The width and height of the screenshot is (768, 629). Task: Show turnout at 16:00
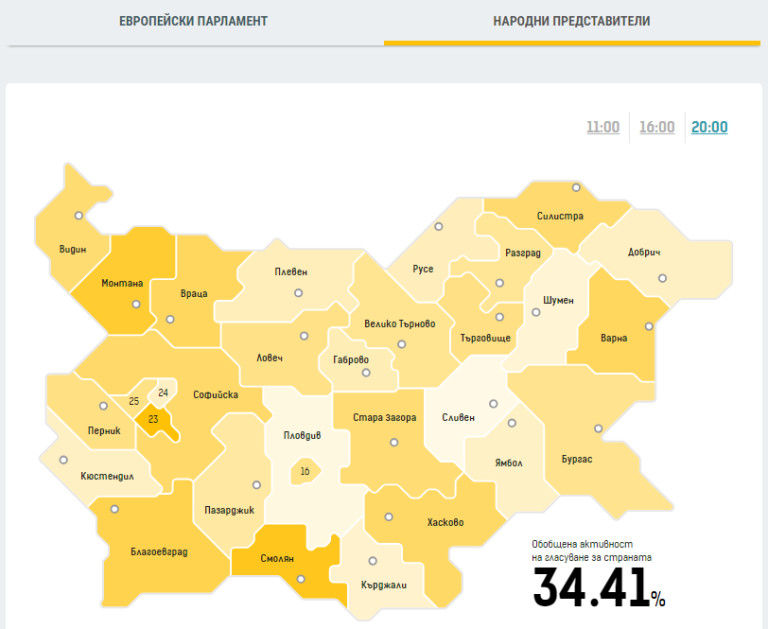pos(657,127)
